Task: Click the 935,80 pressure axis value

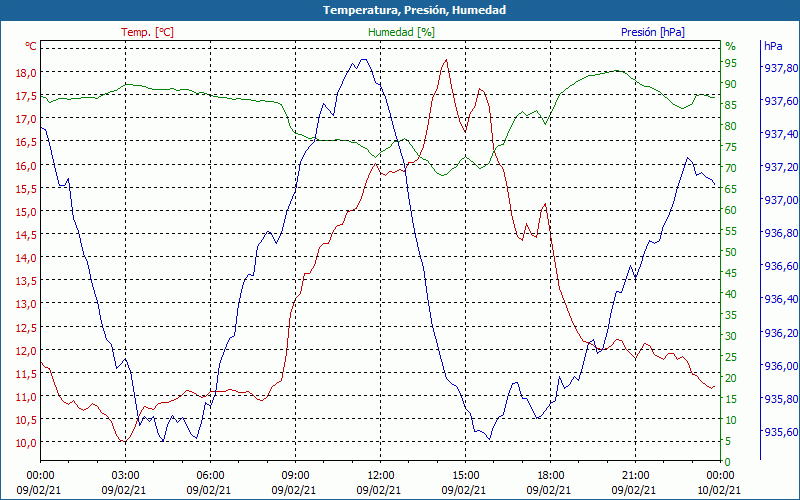Action: (x=781, y=398)
